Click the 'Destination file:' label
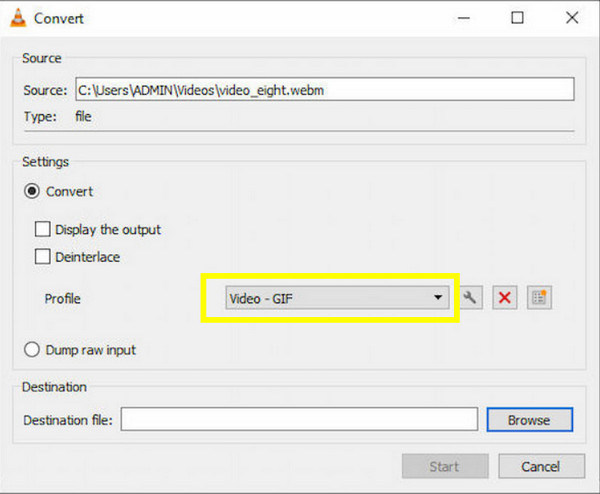600x494 pixels. coord(68,420)
